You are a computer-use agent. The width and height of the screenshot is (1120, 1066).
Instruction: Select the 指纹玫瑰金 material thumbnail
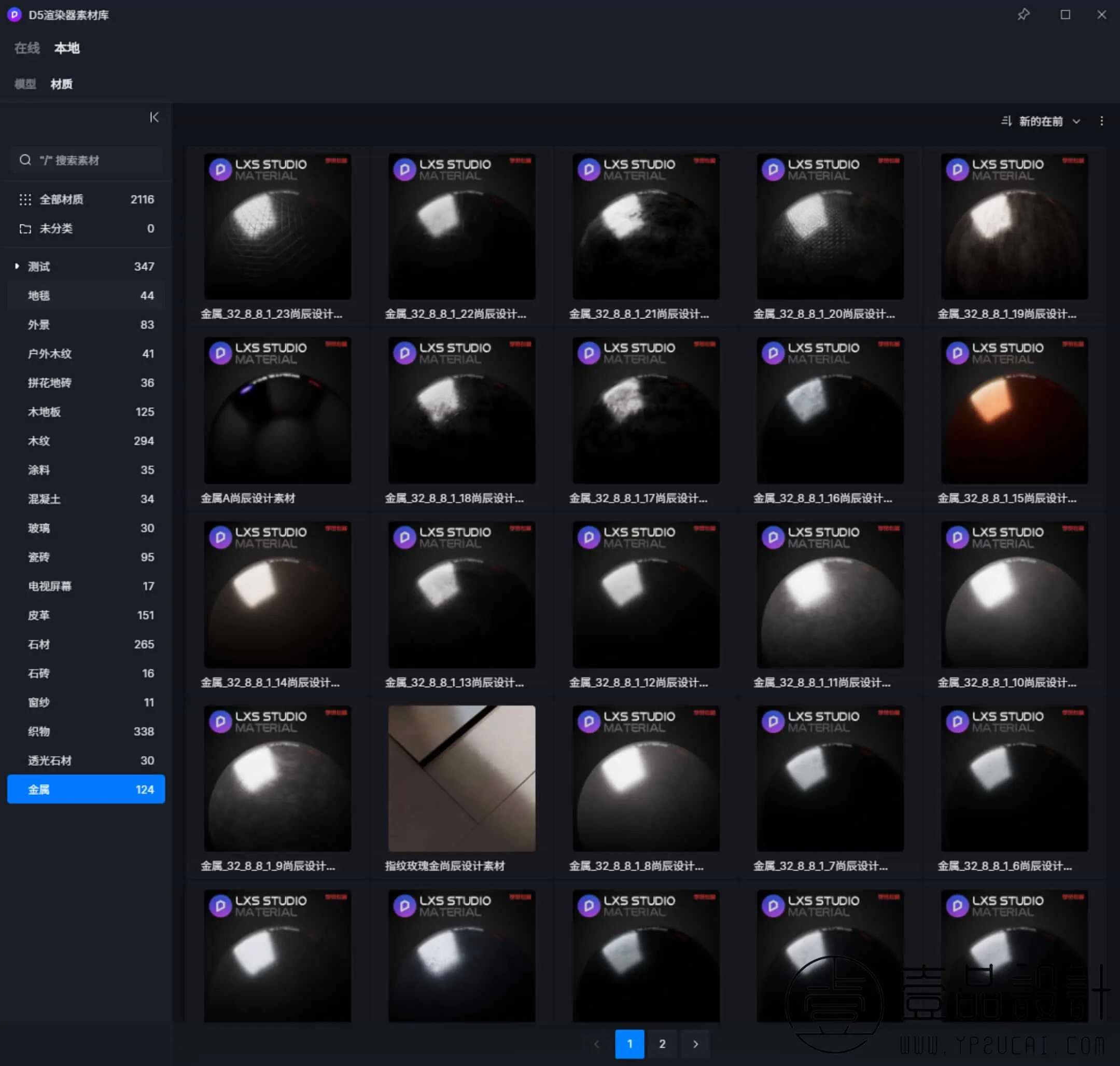coord(461,778)
